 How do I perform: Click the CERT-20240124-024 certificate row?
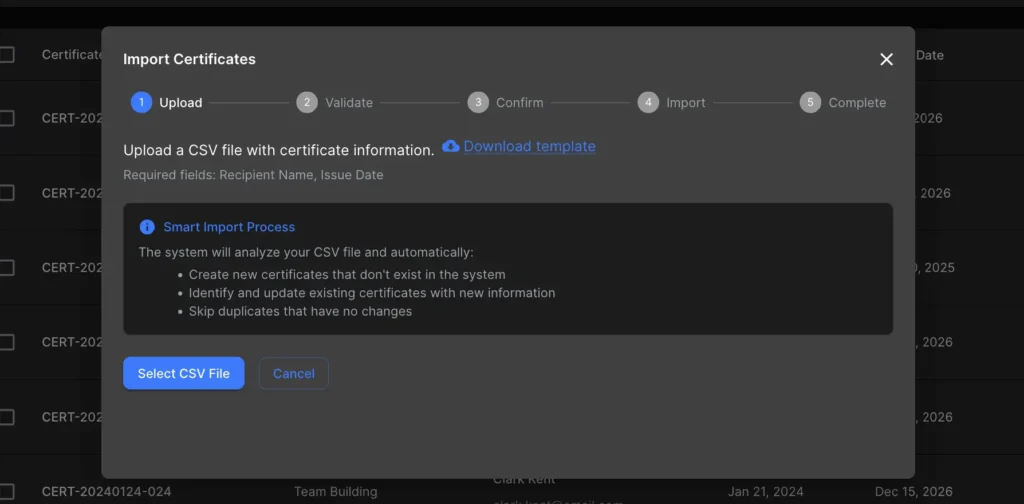pyautogui.click(x=106, y=491)
